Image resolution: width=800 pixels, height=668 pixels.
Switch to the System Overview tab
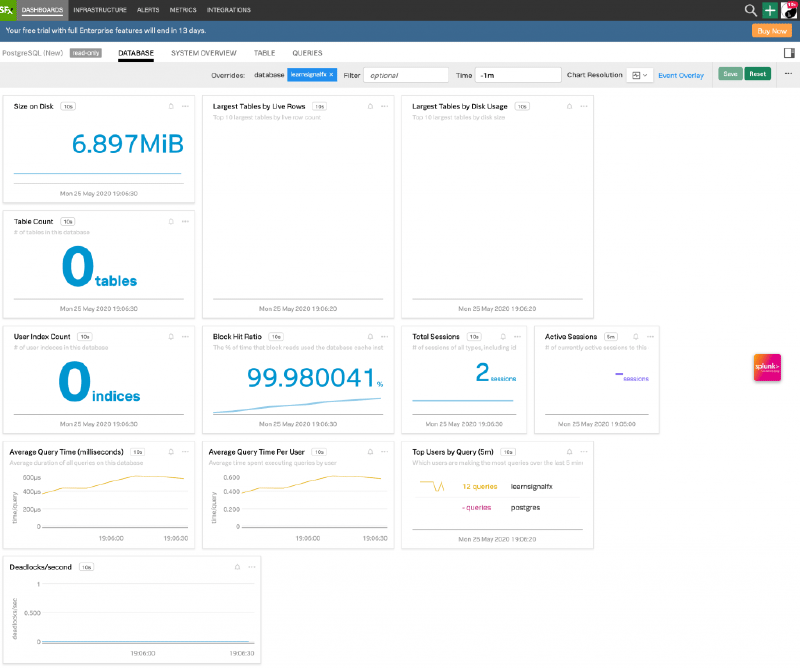(x=204, y=53)
